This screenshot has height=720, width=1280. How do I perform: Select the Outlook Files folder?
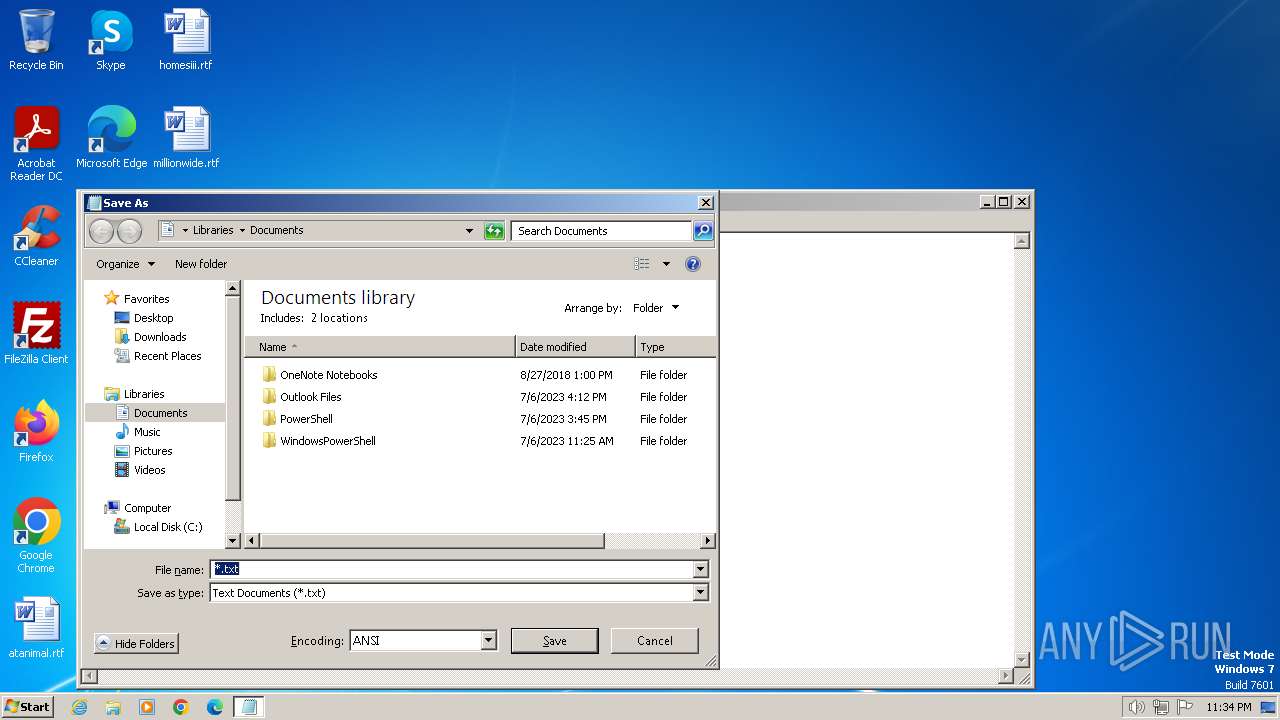coord(302,397)
